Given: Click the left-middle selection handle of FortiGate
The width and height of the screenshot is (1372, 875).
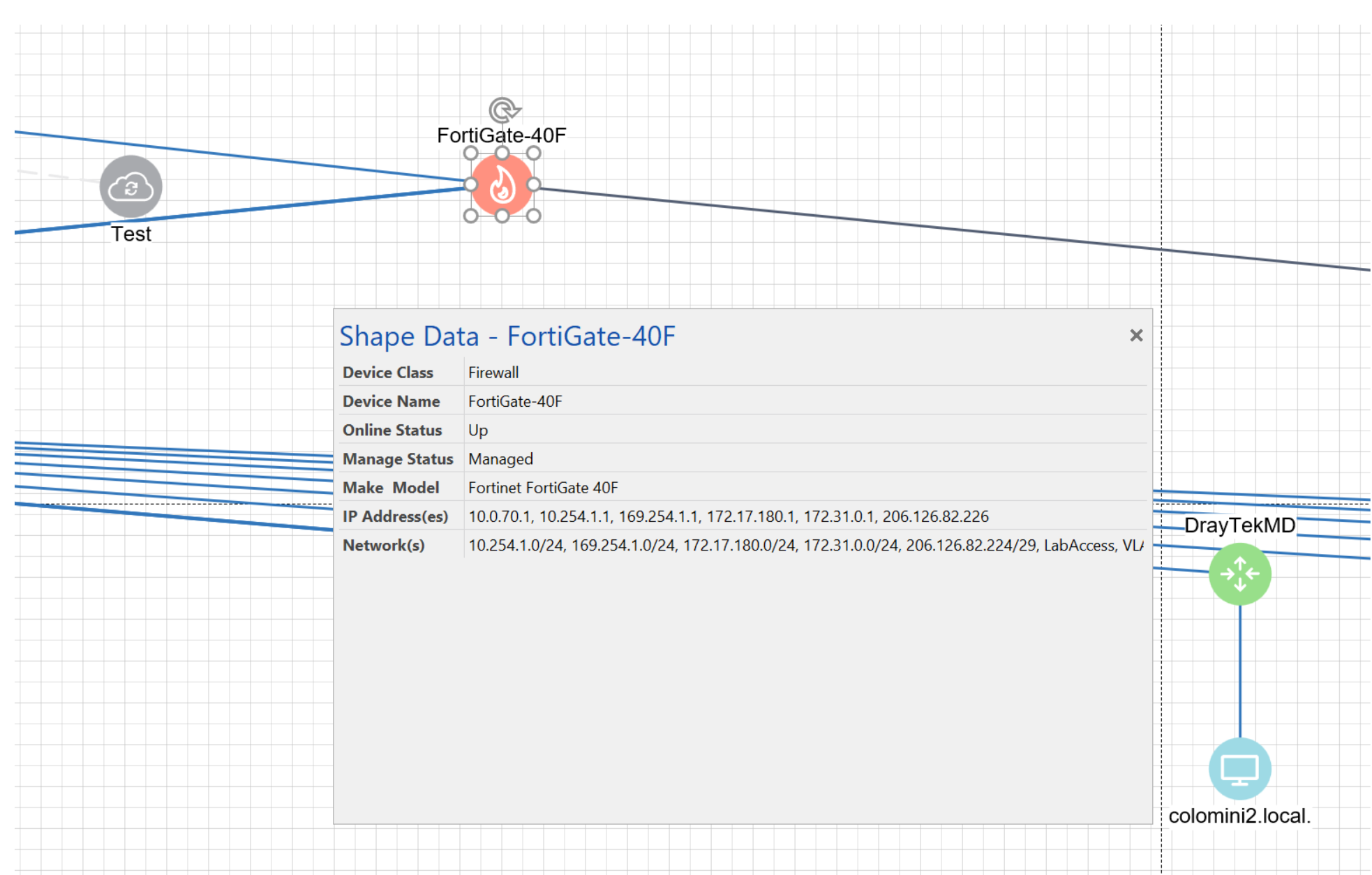Looking at the screenshot, I should pyautogui.click(x=470, y=185).
